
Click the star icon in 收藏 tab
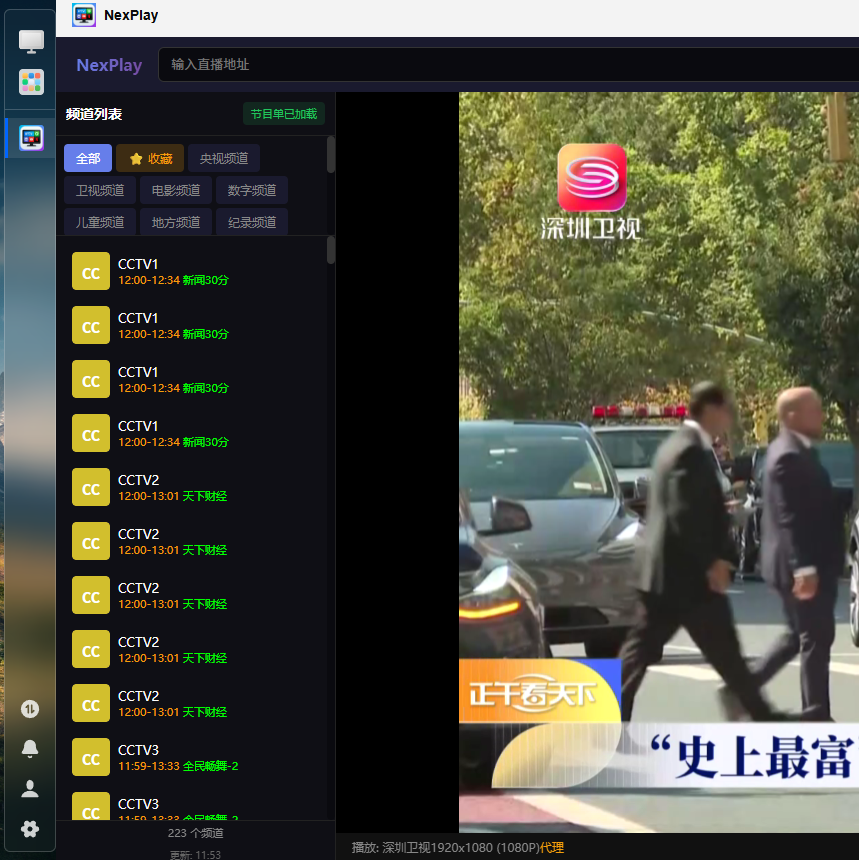point(136,159)
